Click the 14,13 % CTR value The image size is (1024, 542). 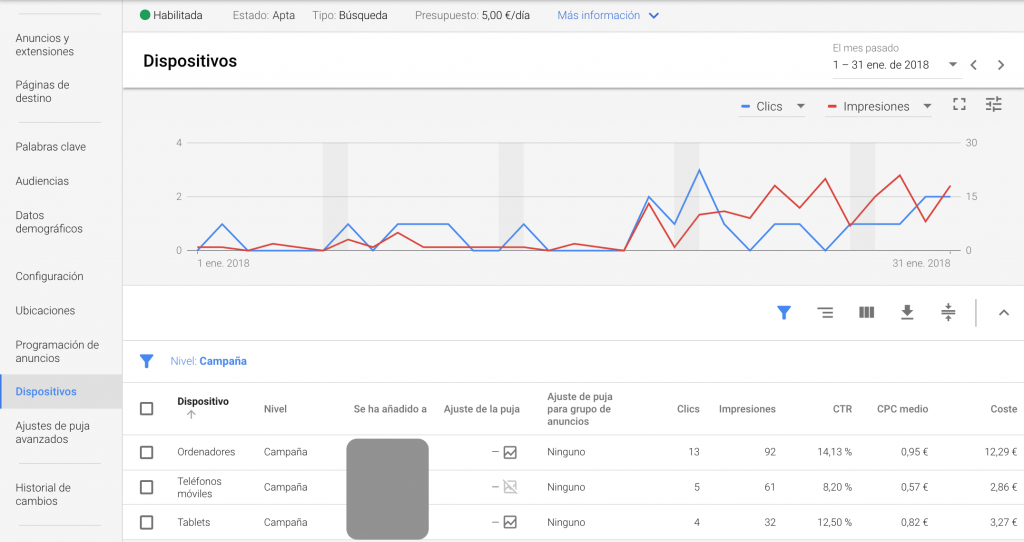tap(835, 452)
